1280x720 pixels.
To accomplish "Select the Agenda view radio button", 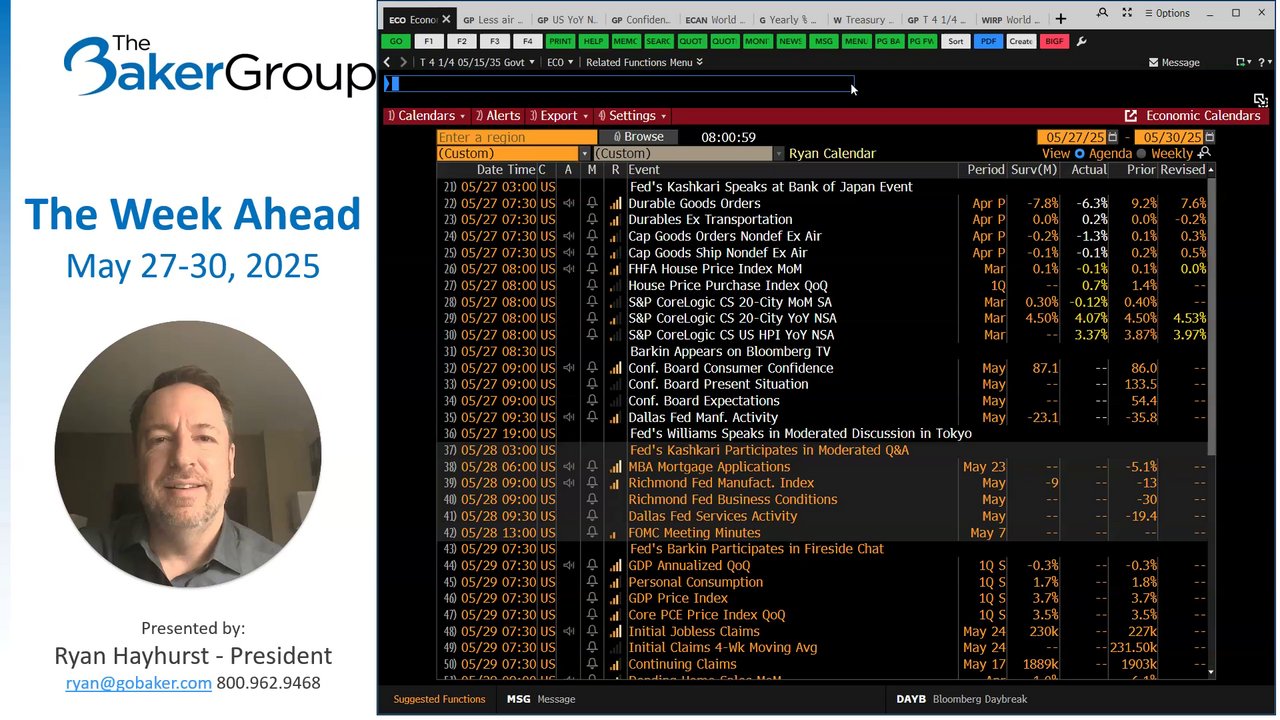I will pos(1079,154).
